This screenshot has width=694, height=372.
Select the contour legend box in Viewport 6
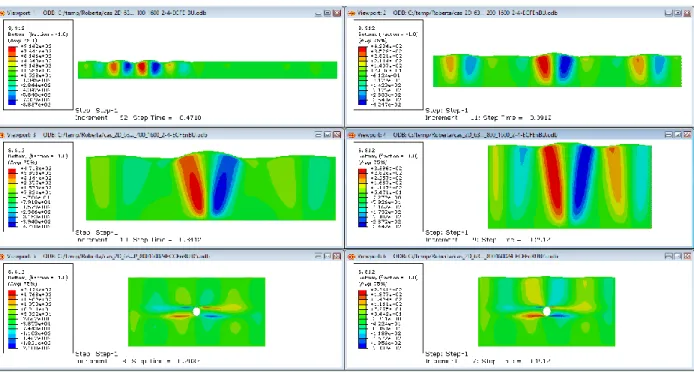pyautogui.click(x=388, y=308)
